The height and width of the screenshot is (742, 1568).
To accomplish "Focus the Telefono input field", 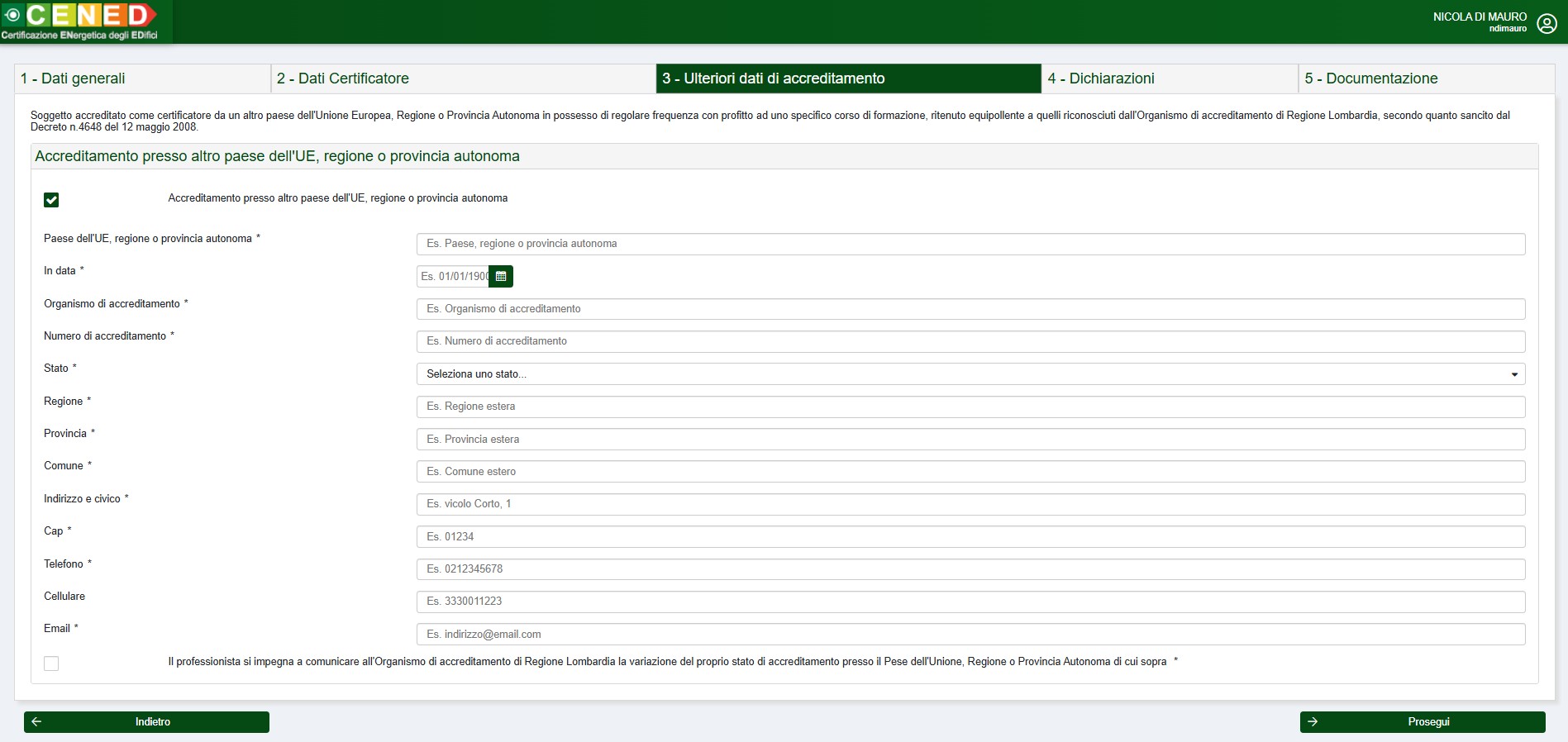I will coord(970,569).
